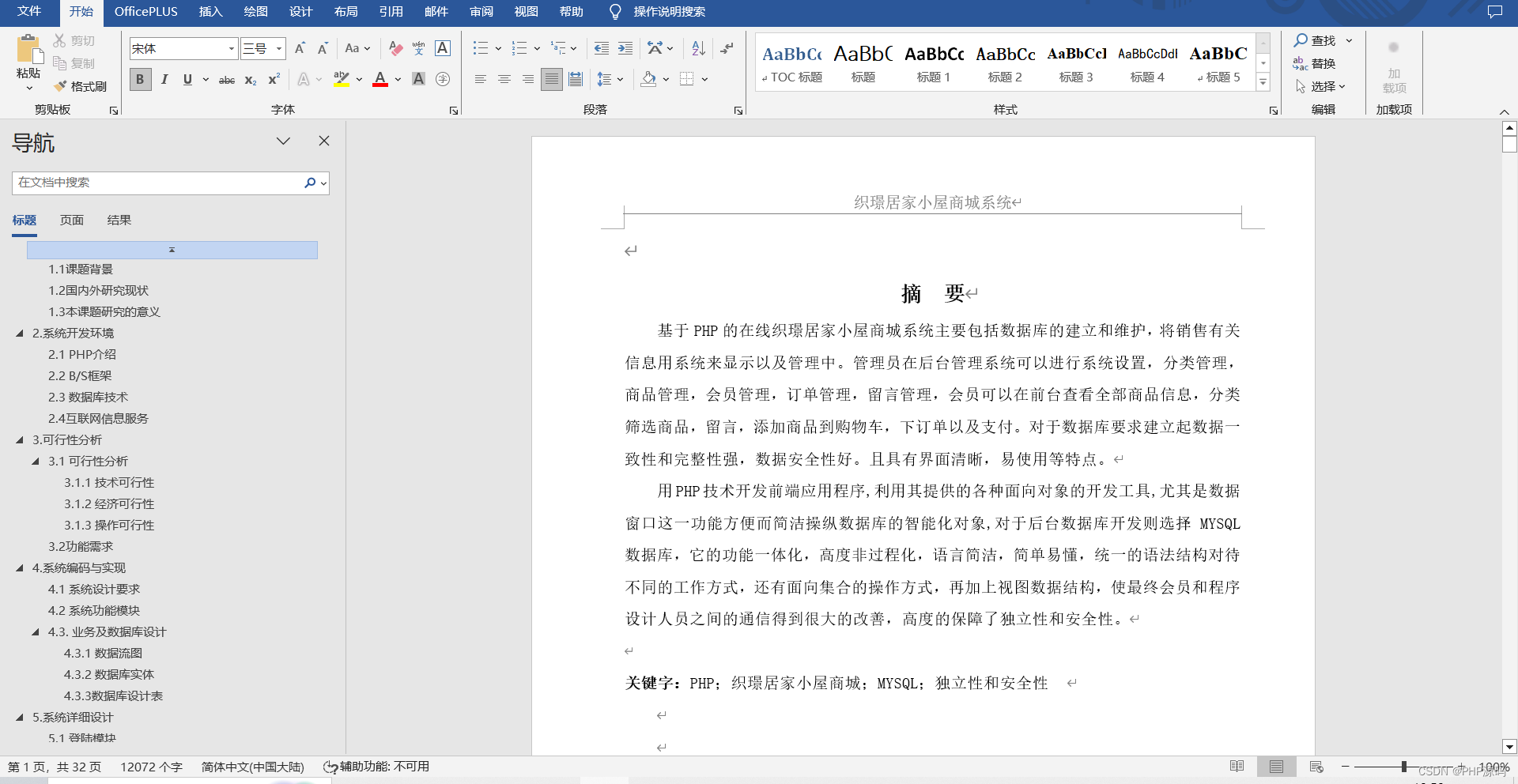Increase font size with the grow font icon

(x=300, y=48)
